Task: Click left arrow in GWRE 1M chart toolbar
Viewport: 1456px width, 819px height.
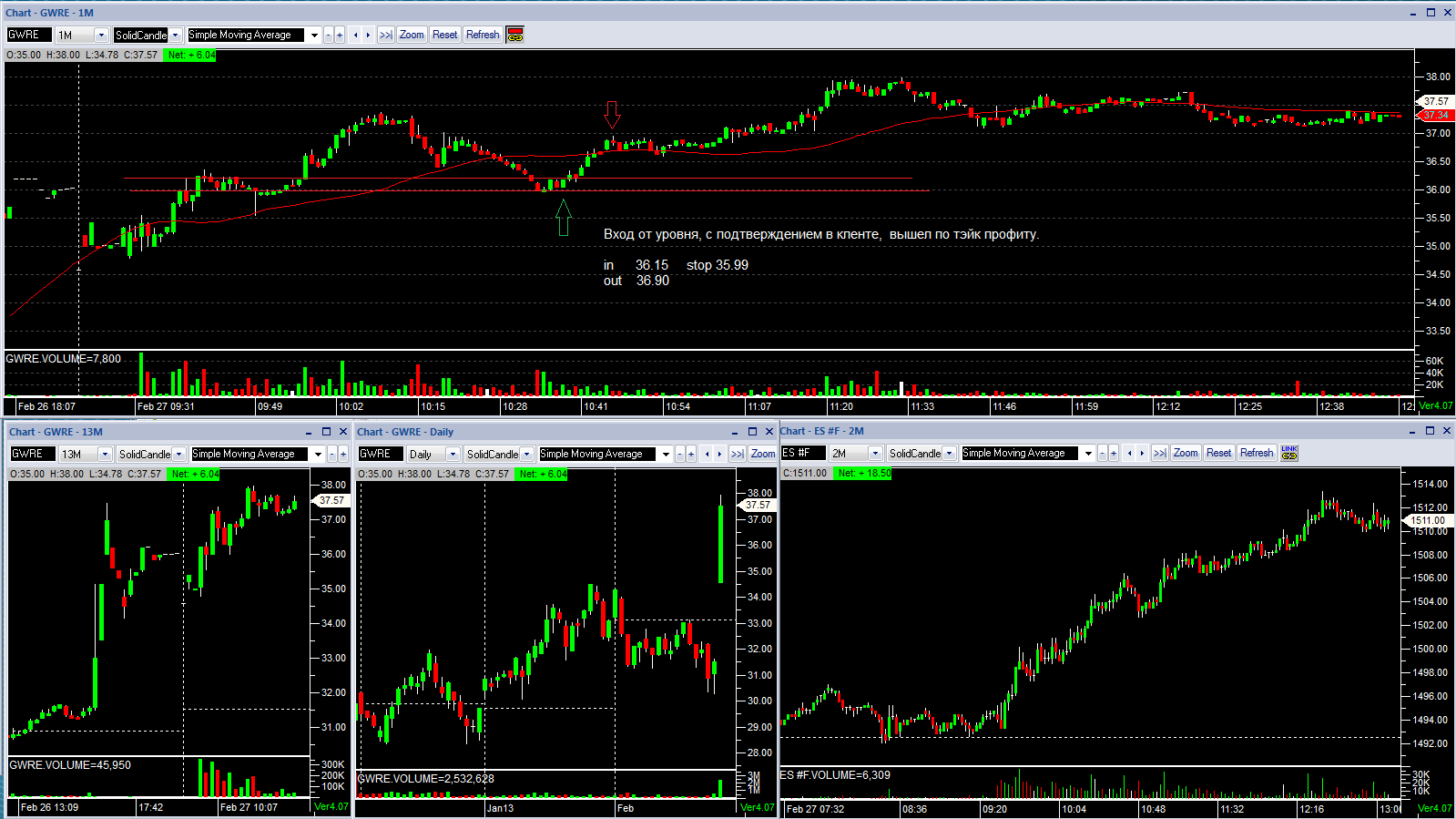Action: point(356,35)
